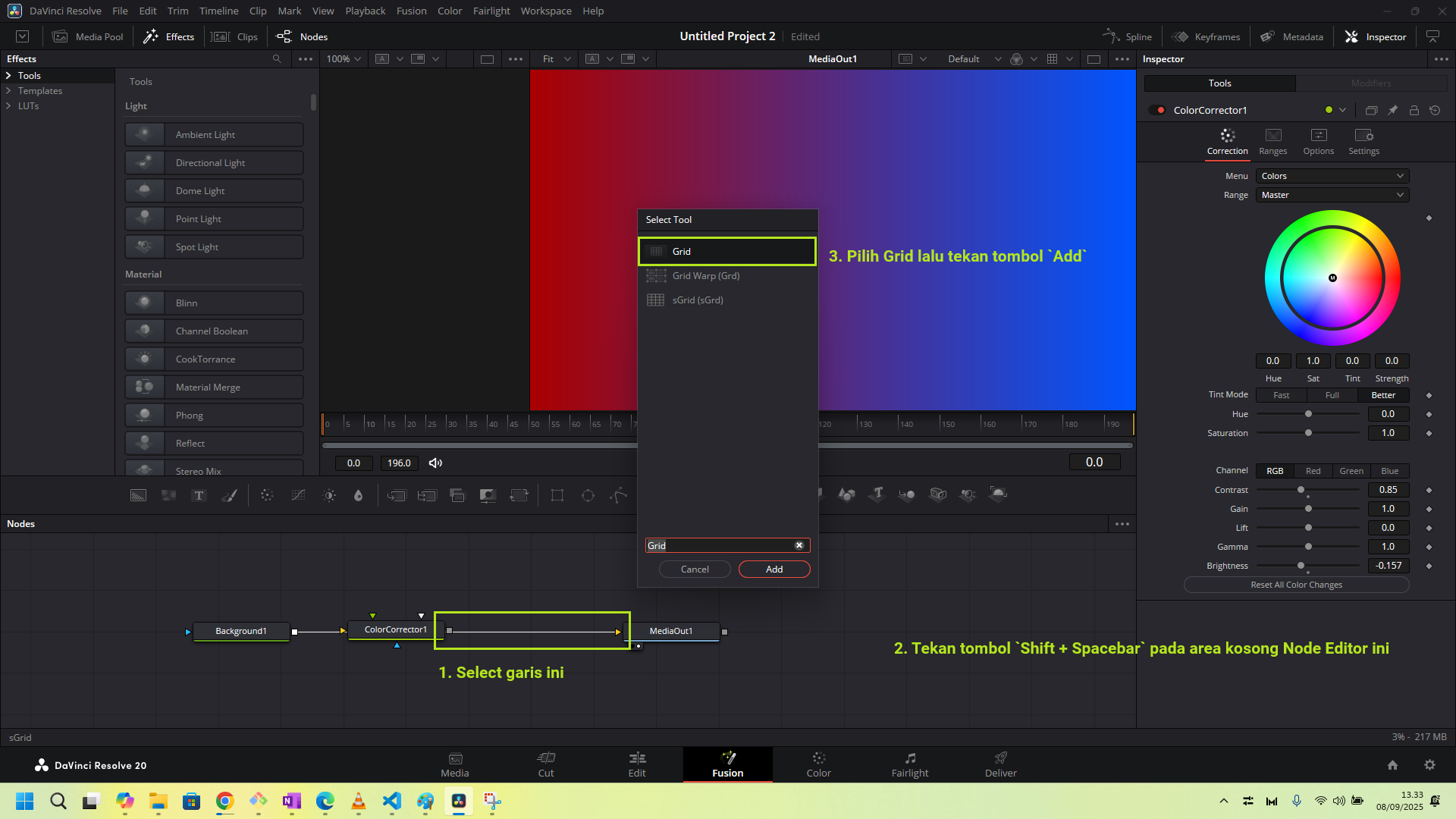
Task: Clear the Grid search field
Action: coord(799,545)
